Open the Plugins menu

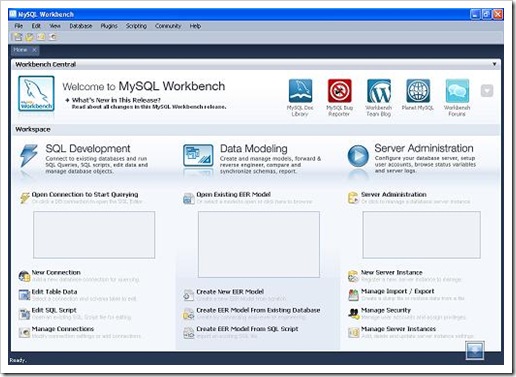(x=109, y=26)
